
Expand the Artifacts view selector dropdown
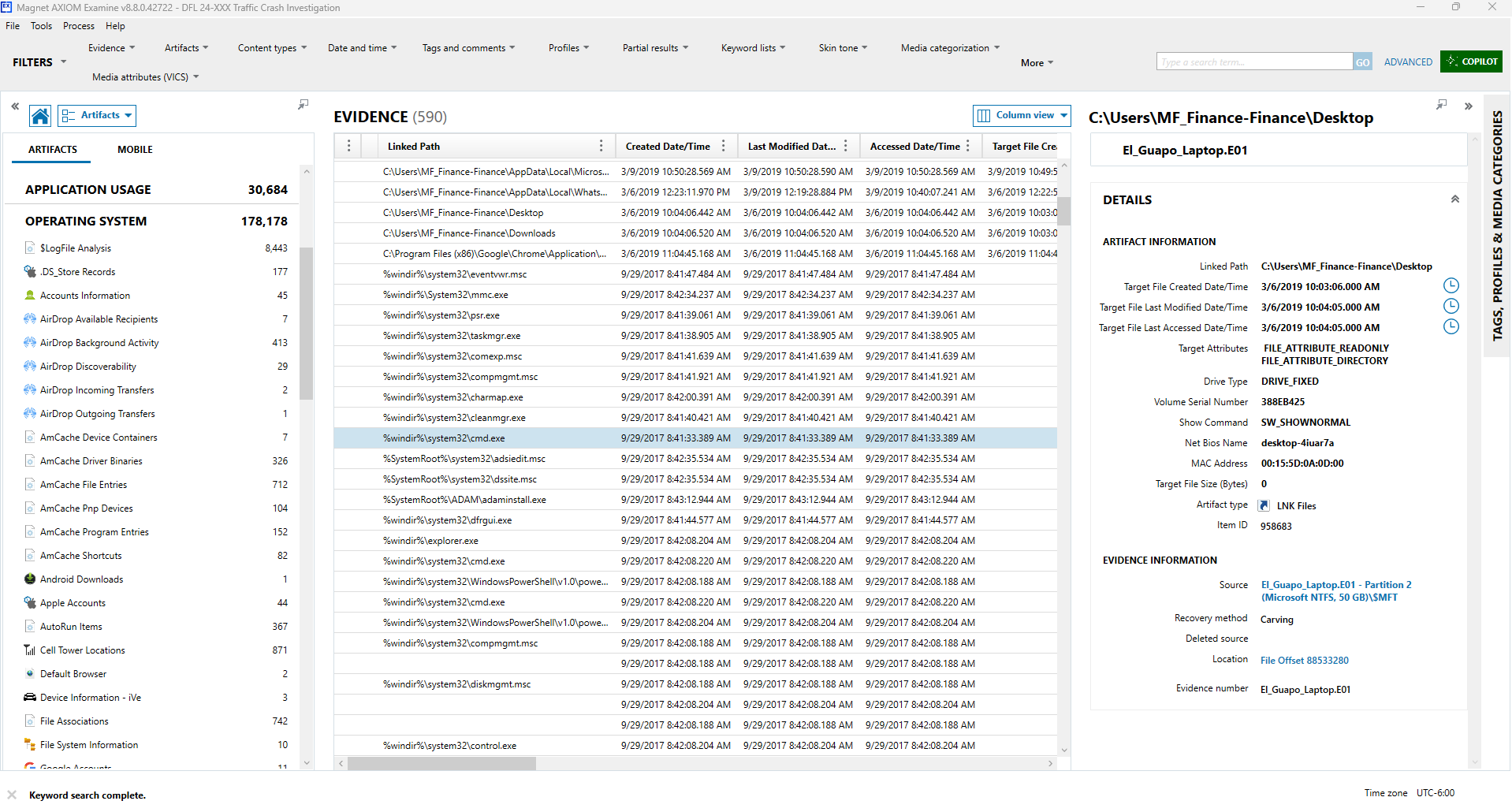click(x=98, y=116)
